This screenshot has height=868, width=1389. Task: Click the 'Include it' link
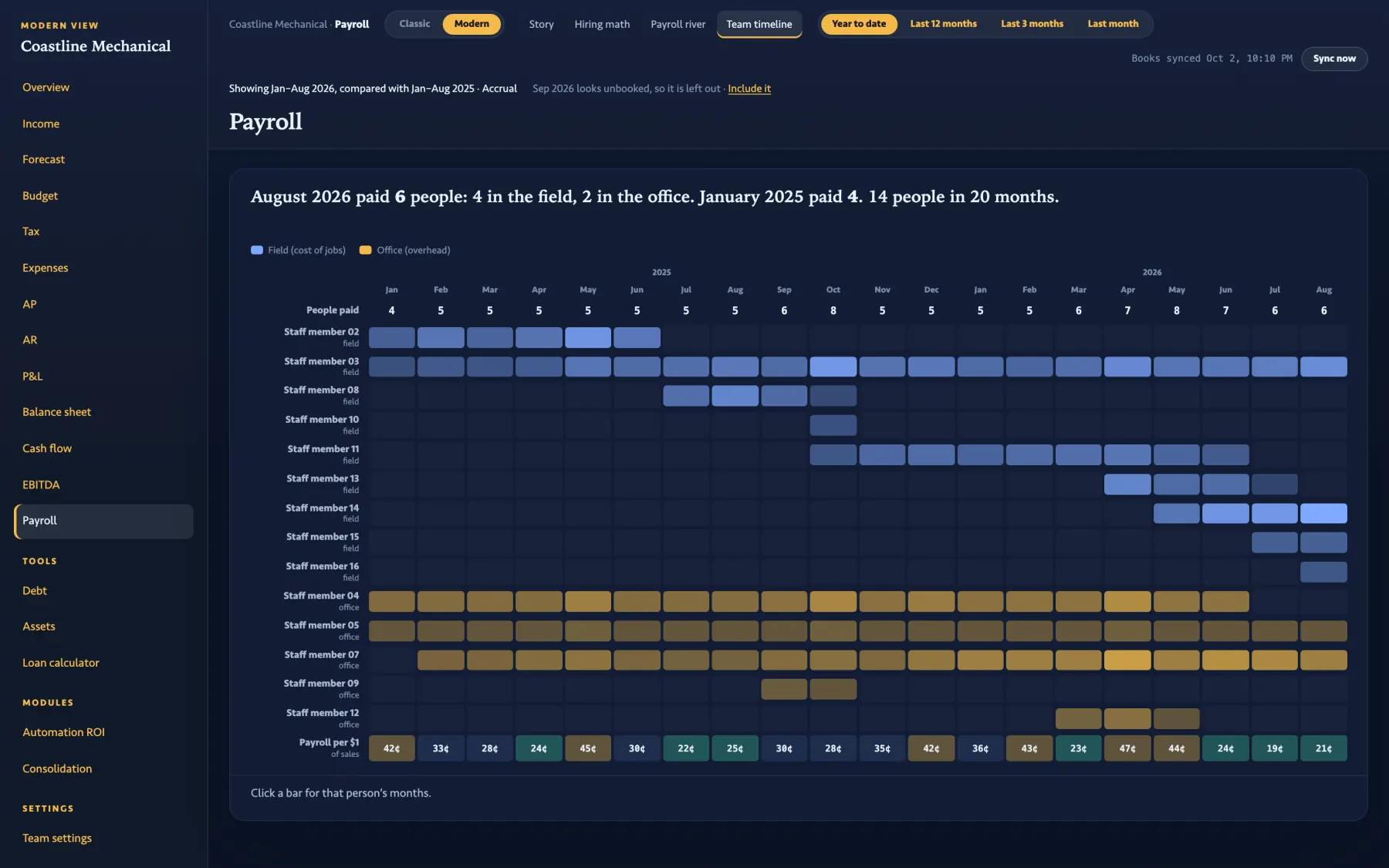click(749, 89)
